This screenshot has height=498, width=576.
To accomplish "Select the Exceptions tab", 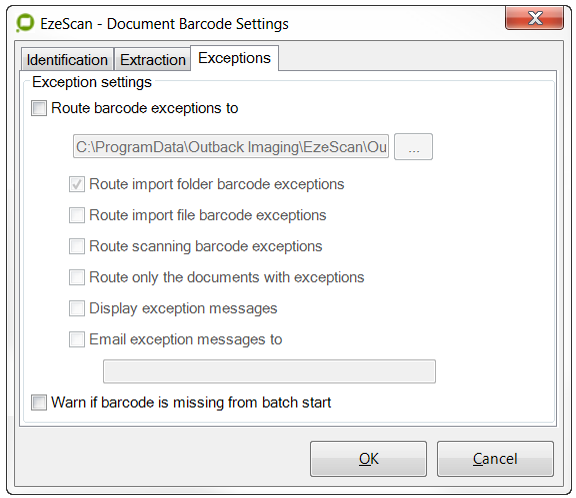I will coord(234,58).
